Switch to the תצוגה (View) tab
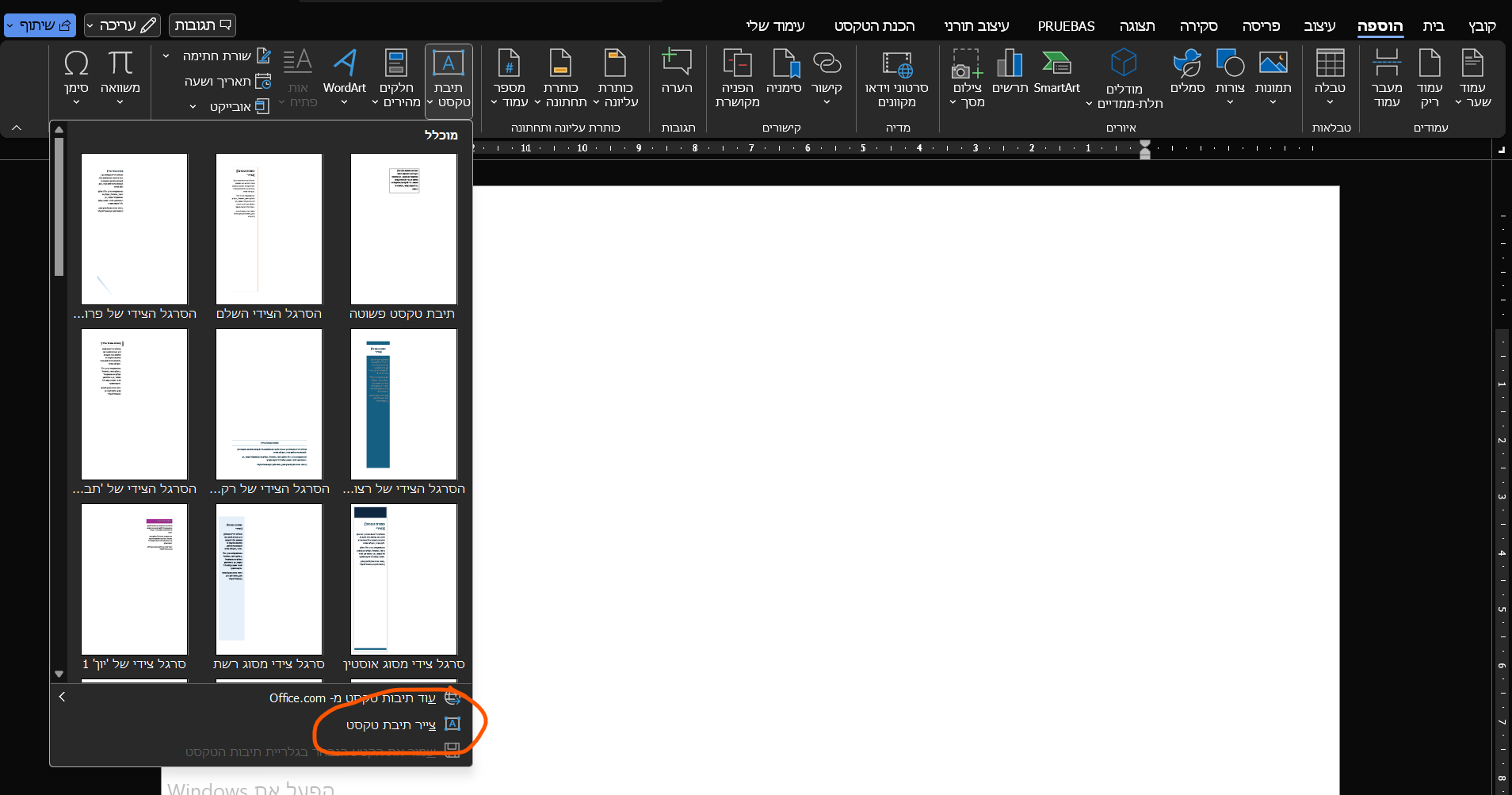The image size is (1512, 795). [1137, 26]
